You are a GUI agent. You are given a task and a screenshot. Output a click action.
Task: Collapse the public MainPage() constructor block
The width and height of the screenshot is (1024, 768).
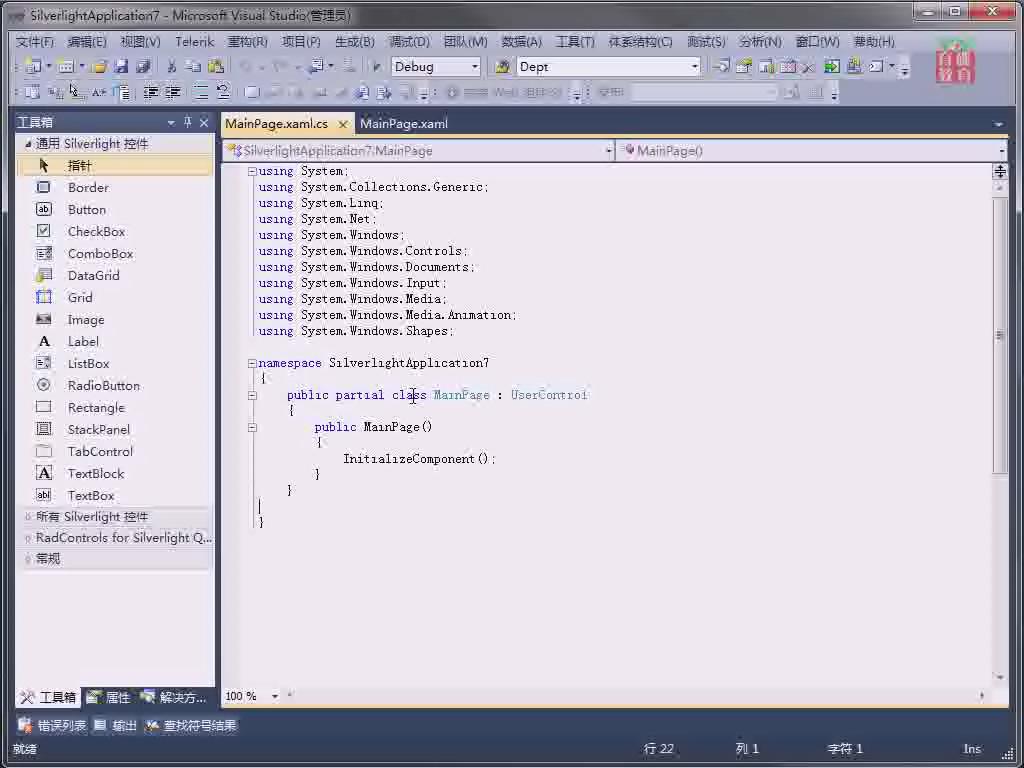252,427
